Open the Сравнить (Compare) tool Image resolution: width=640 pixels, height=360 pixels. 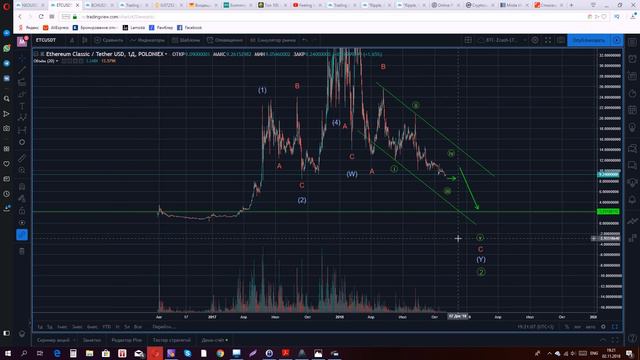click(x=109, y=40)
